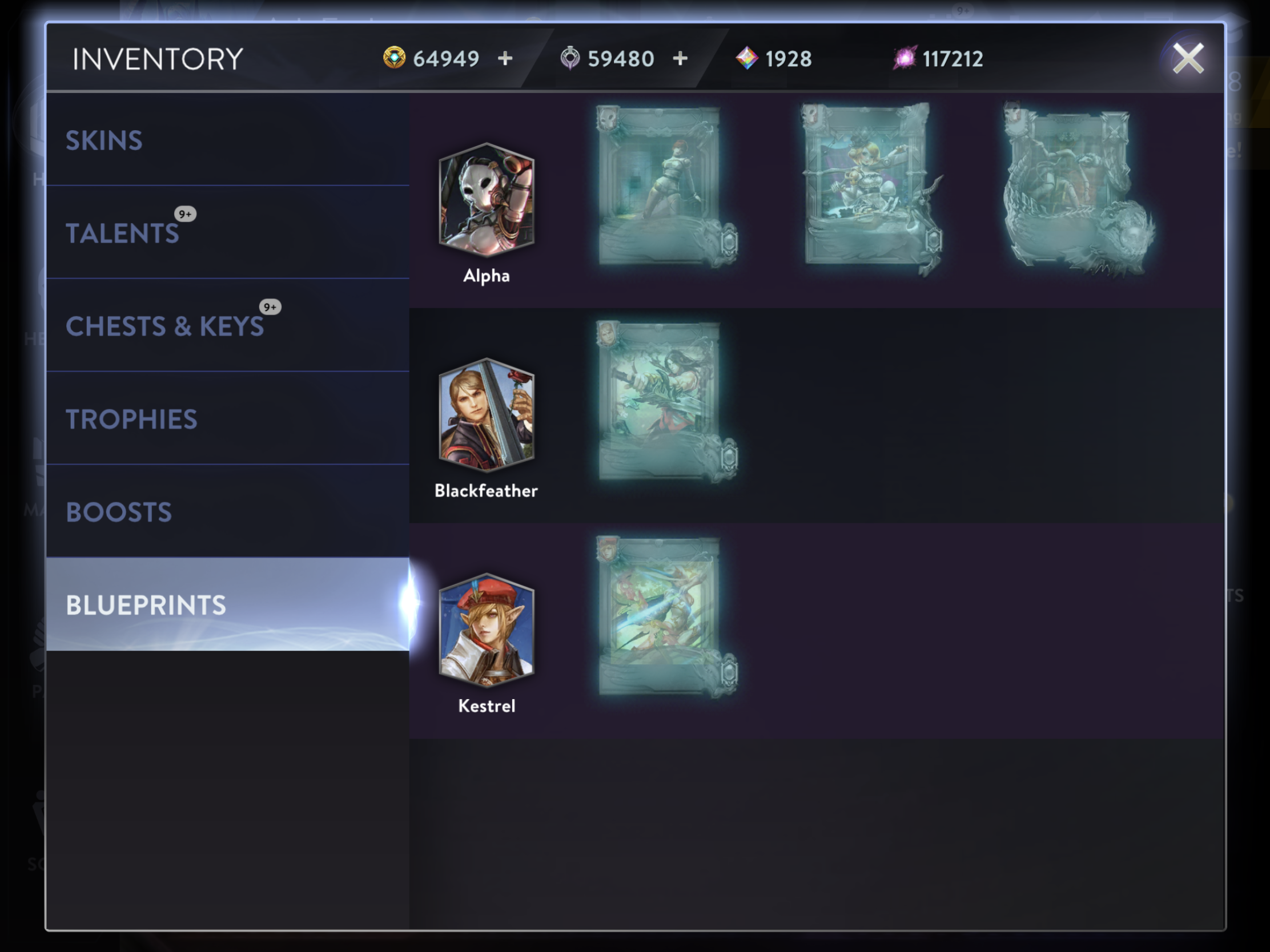
Task: Select the Blueprints tab
Action: [x=228, y=604]
